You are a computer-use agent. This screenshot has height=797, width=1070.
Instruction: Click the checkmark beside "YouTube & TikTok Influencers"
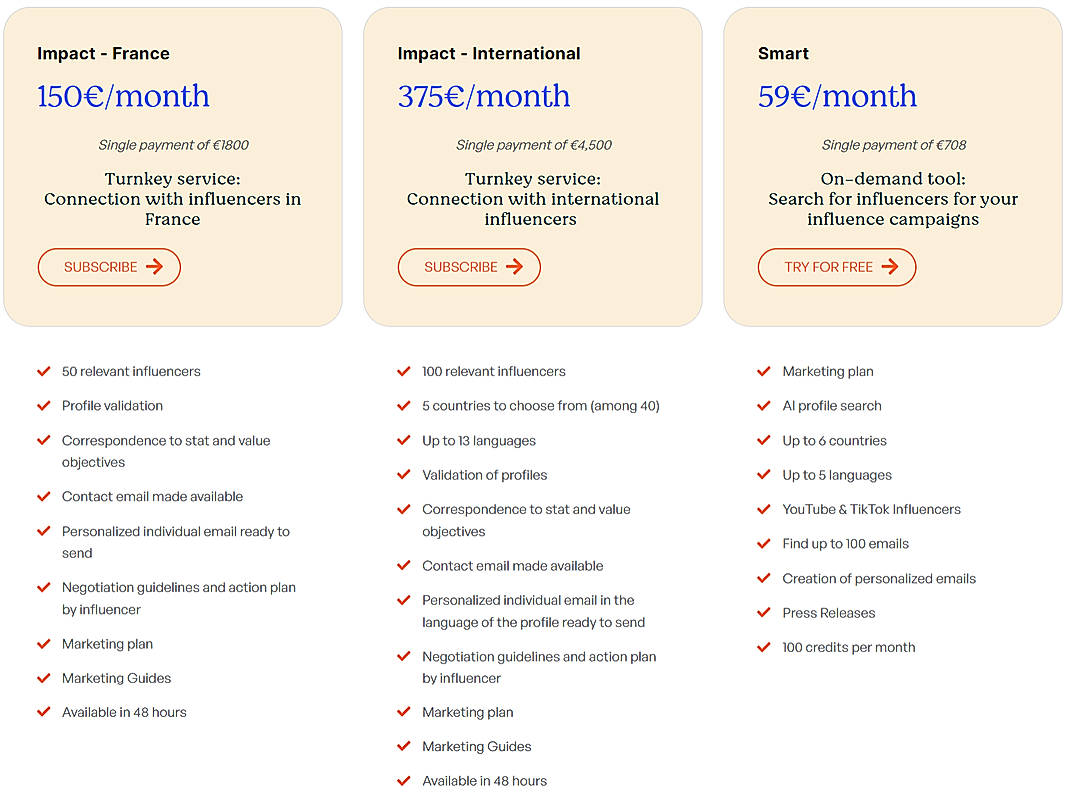(x=764, y=509)
